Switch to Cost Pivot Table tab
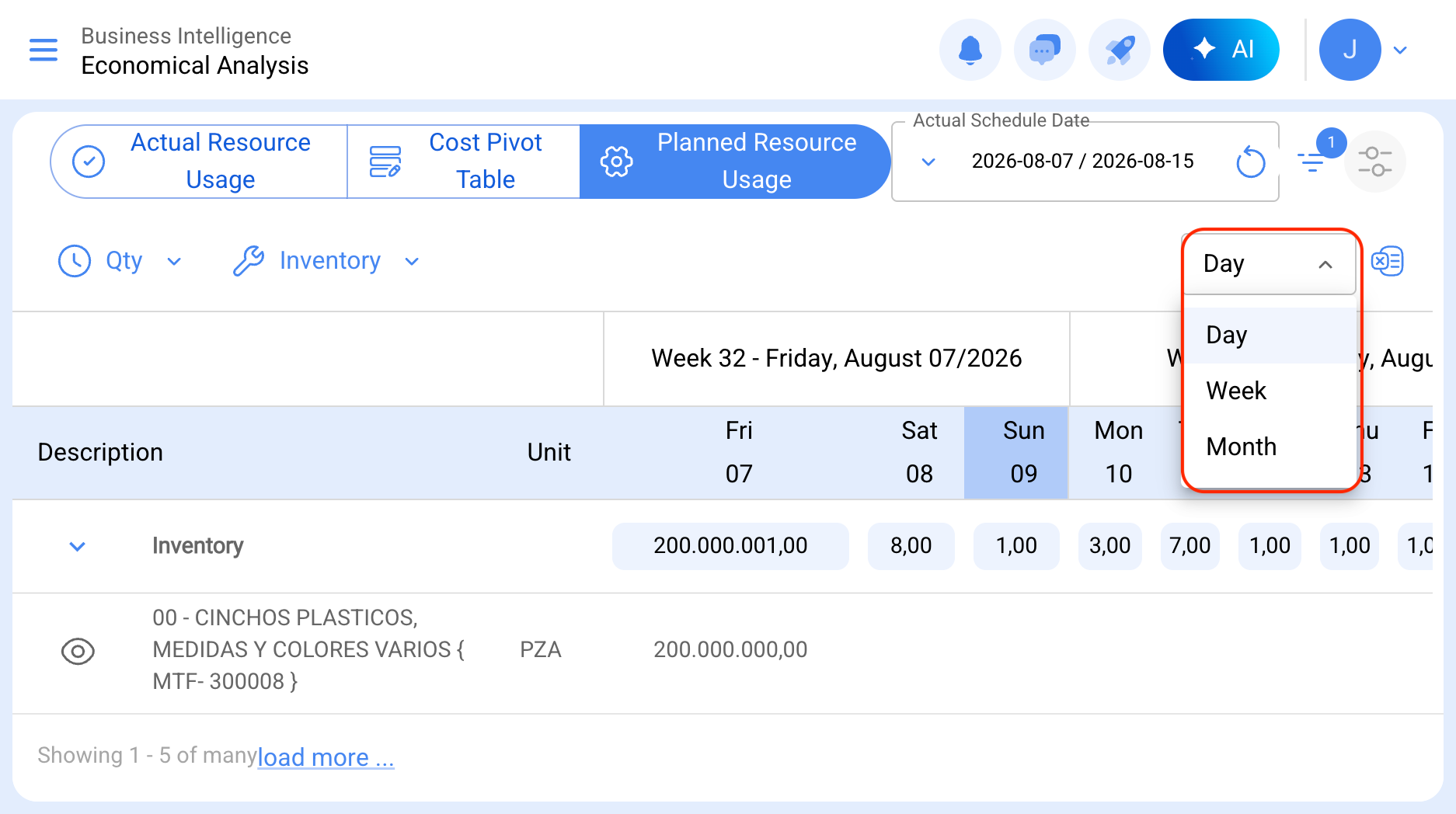This screenshot has height=814, width=1456. tap(464, 162)
